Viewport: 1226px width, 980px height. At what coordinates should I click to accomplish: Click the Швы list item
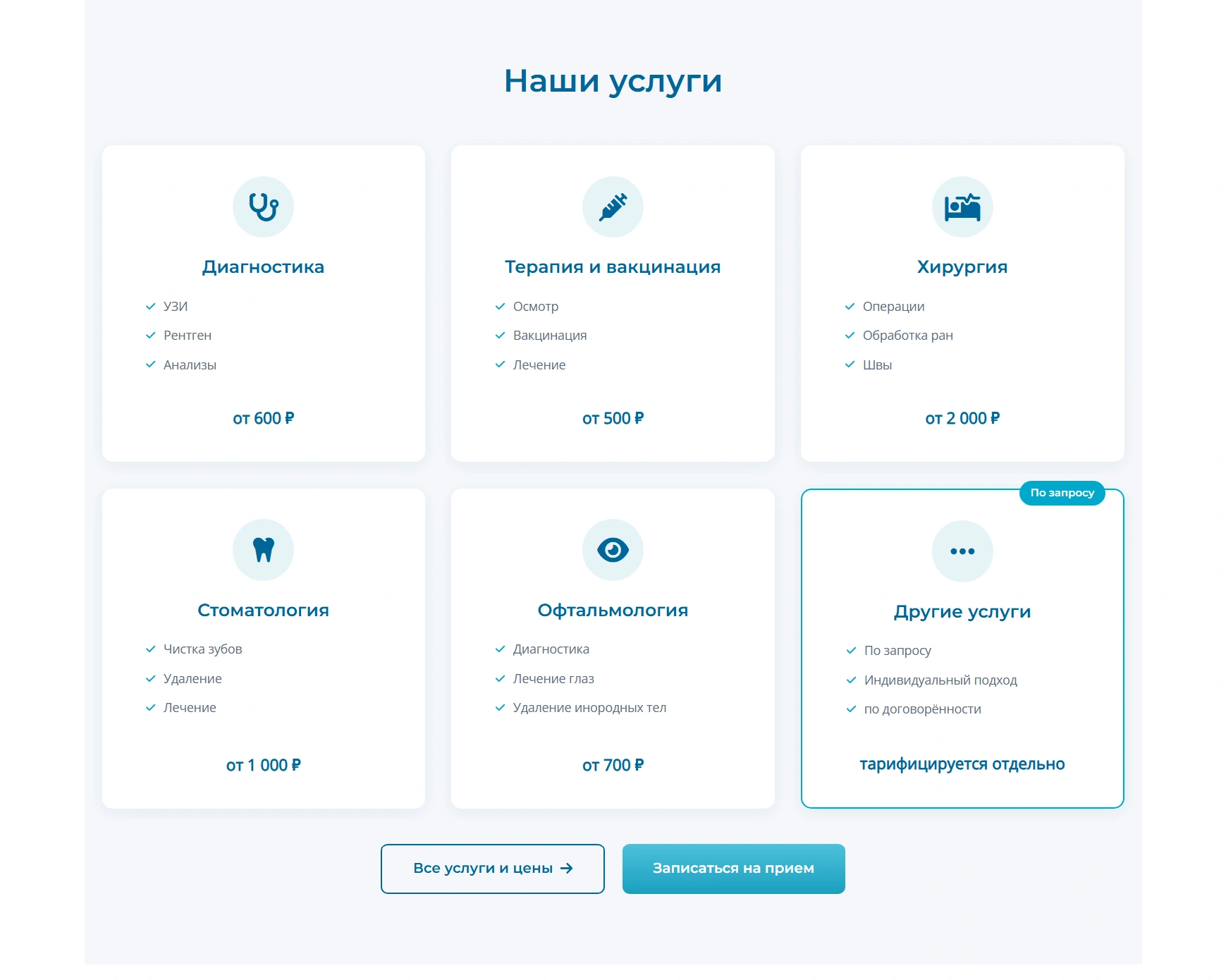tap(877, 365)
